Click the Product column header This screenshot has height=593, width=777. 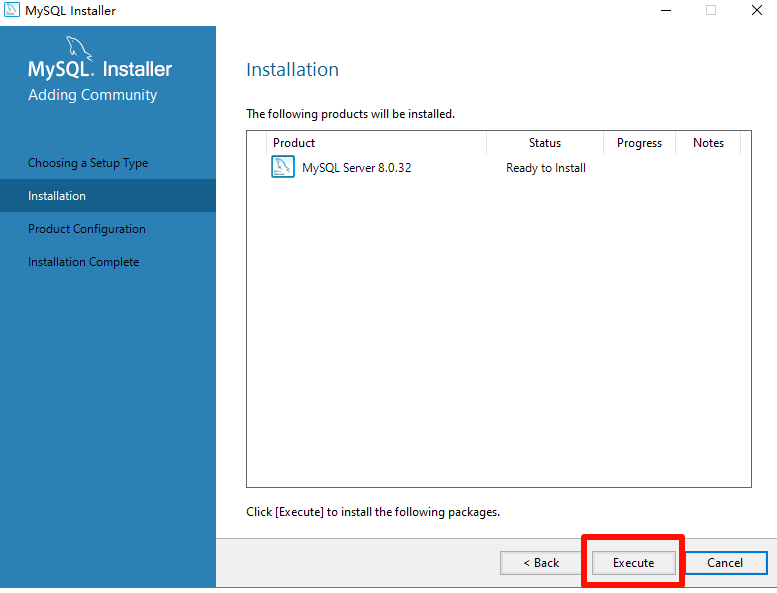377,143
